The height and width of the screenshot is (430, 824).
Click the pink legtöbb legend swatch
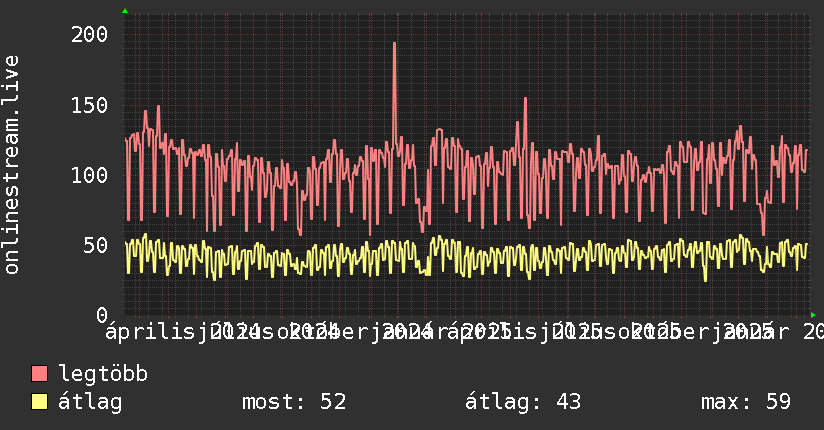(39, 373)
